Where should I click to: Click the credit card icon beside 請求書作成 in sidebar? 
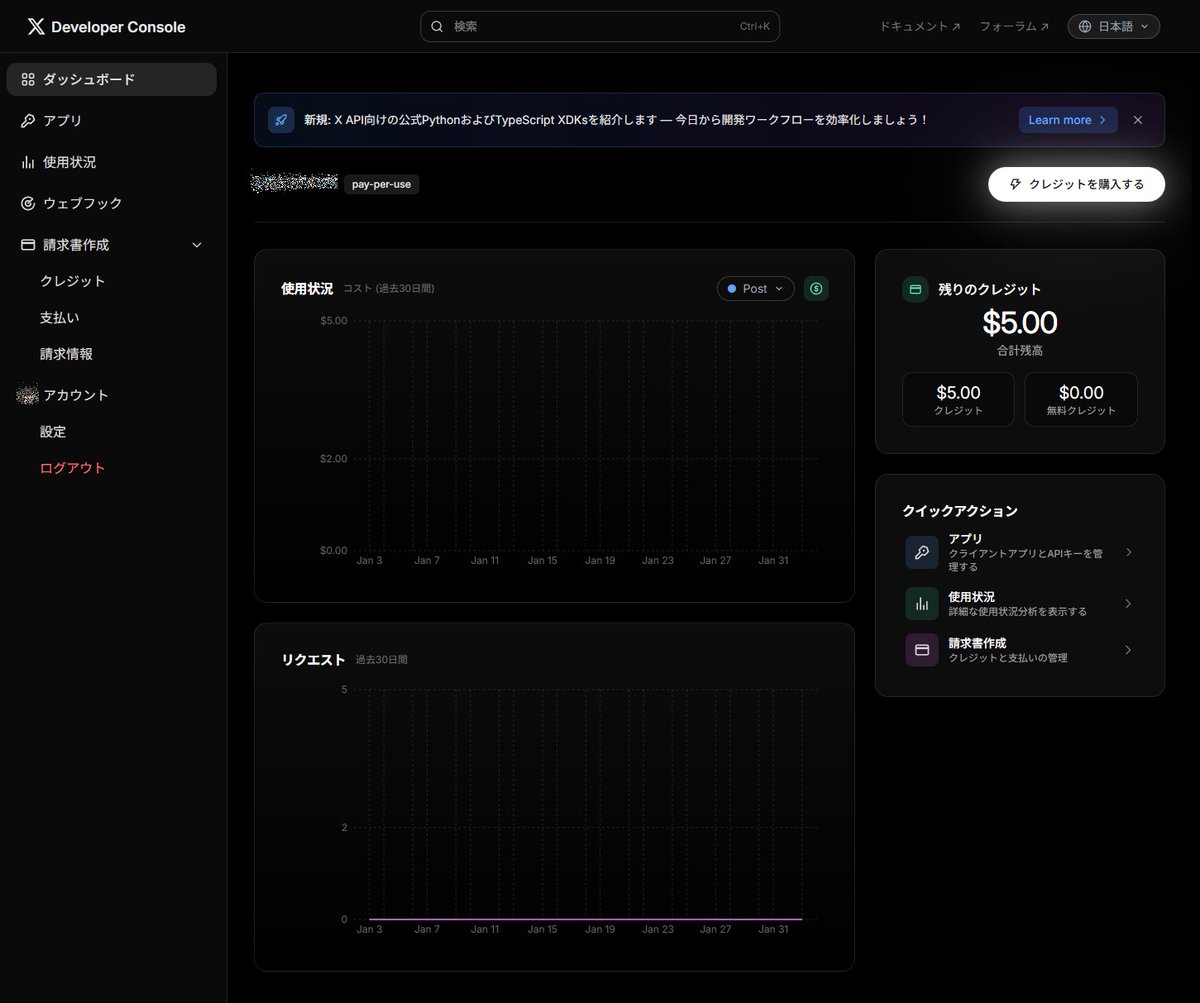[28, 244]
